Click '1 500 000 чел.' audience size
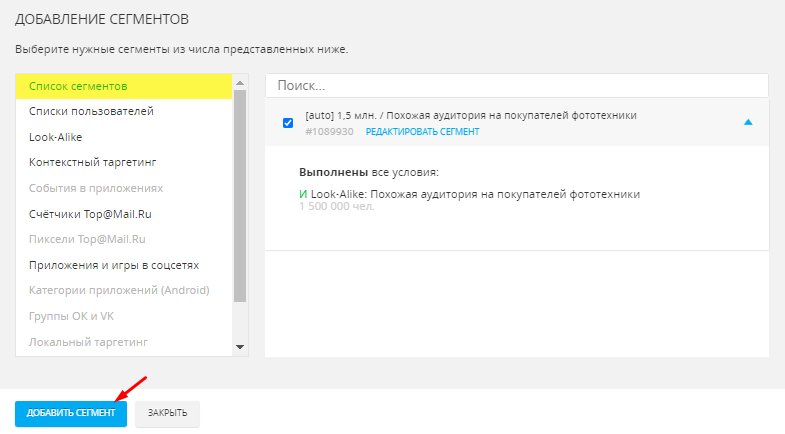This screenshot has width=785, height=434. [x=336, y=206]
